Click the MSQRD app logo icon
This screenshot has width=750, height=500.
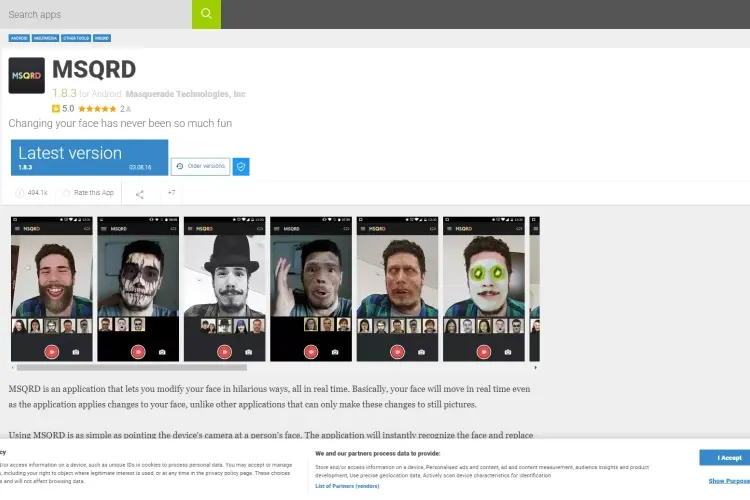pyautogui.click(x=26, y=75)
